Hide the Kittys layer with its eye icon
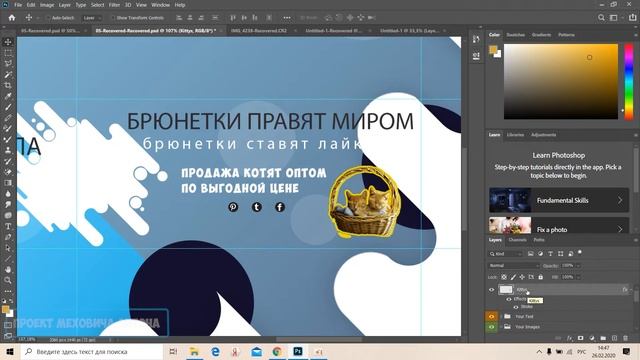 tap(491, 290)
